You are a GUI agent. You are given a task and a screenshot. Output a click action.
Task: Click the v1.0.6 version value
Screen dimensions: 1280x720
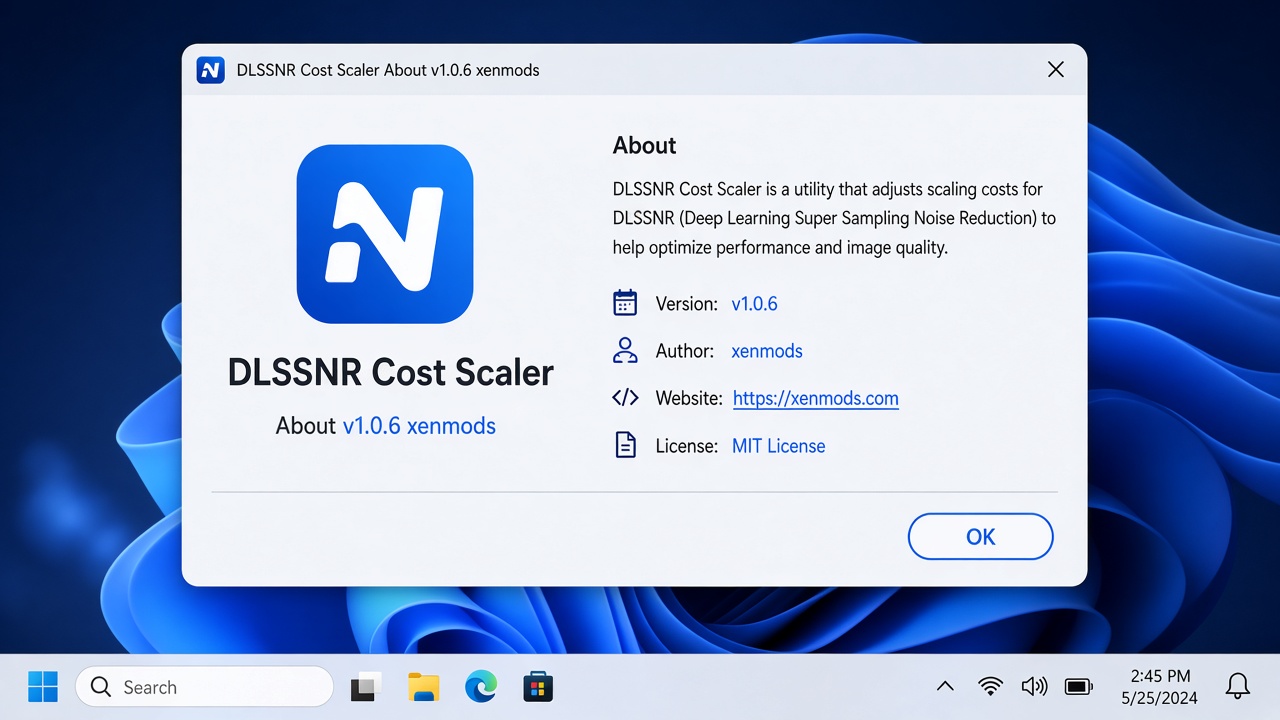(755, 304)
